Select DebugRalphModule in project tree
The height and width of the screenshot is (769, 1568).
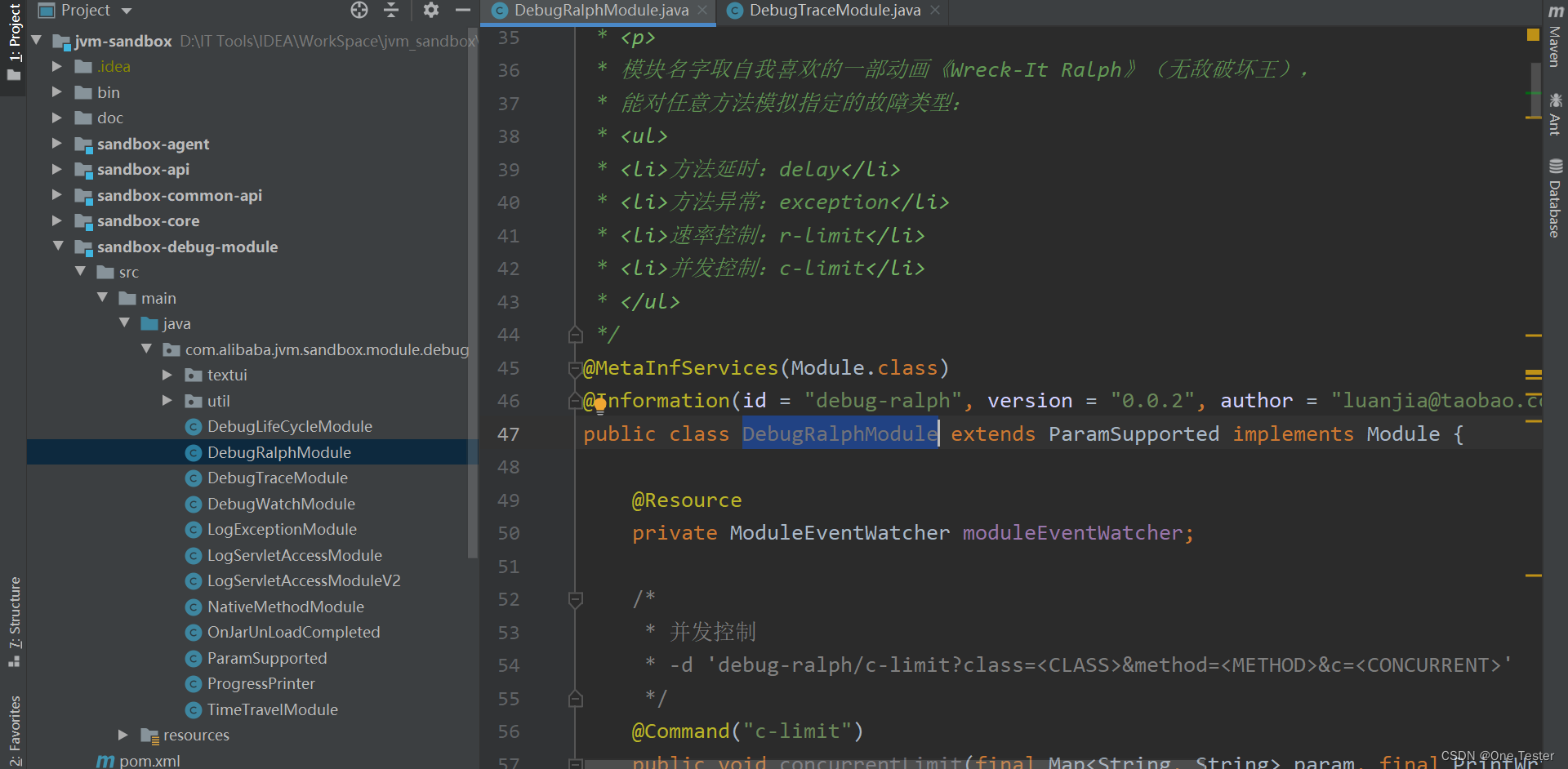pos(278,452)
